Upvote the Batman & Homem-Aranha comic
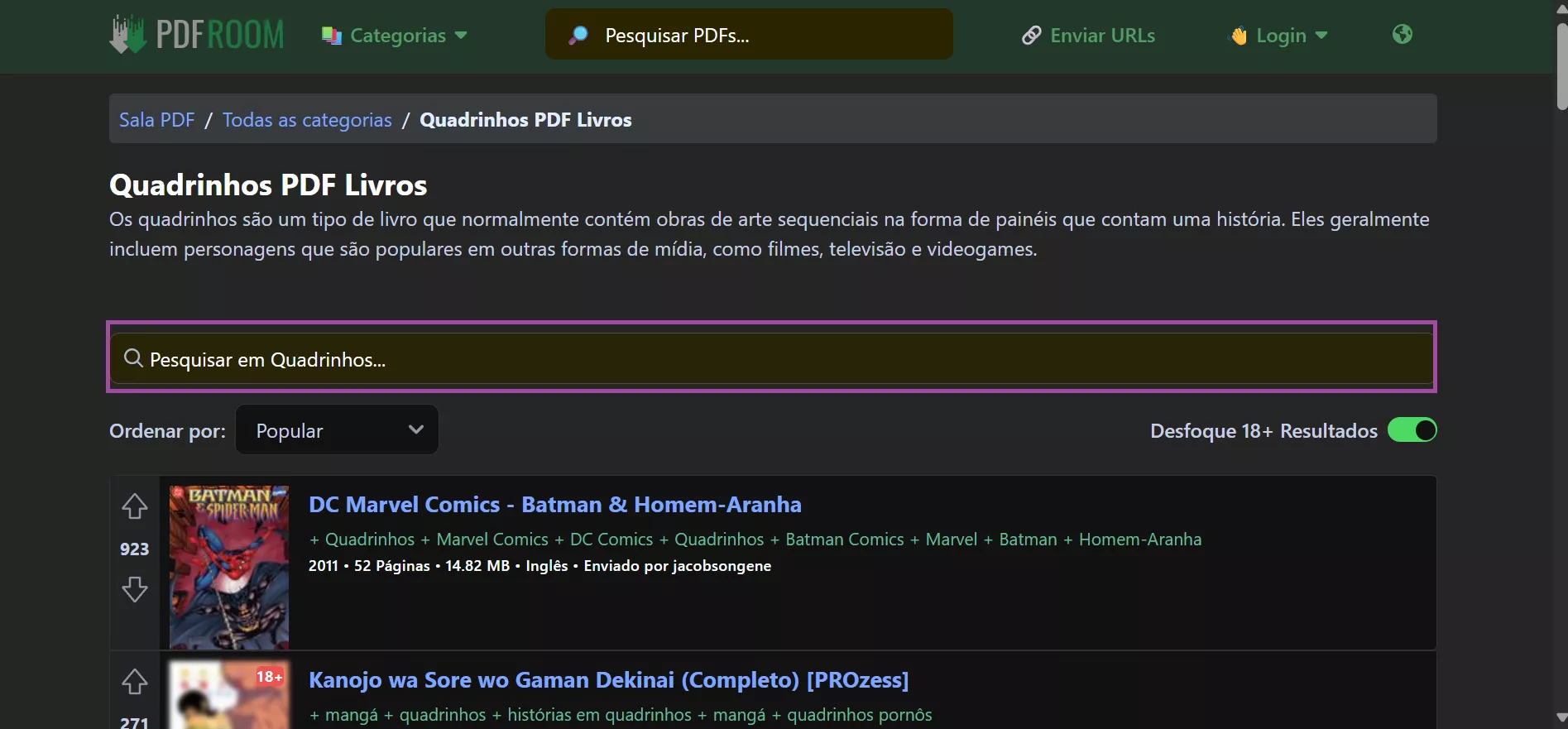 134,506
